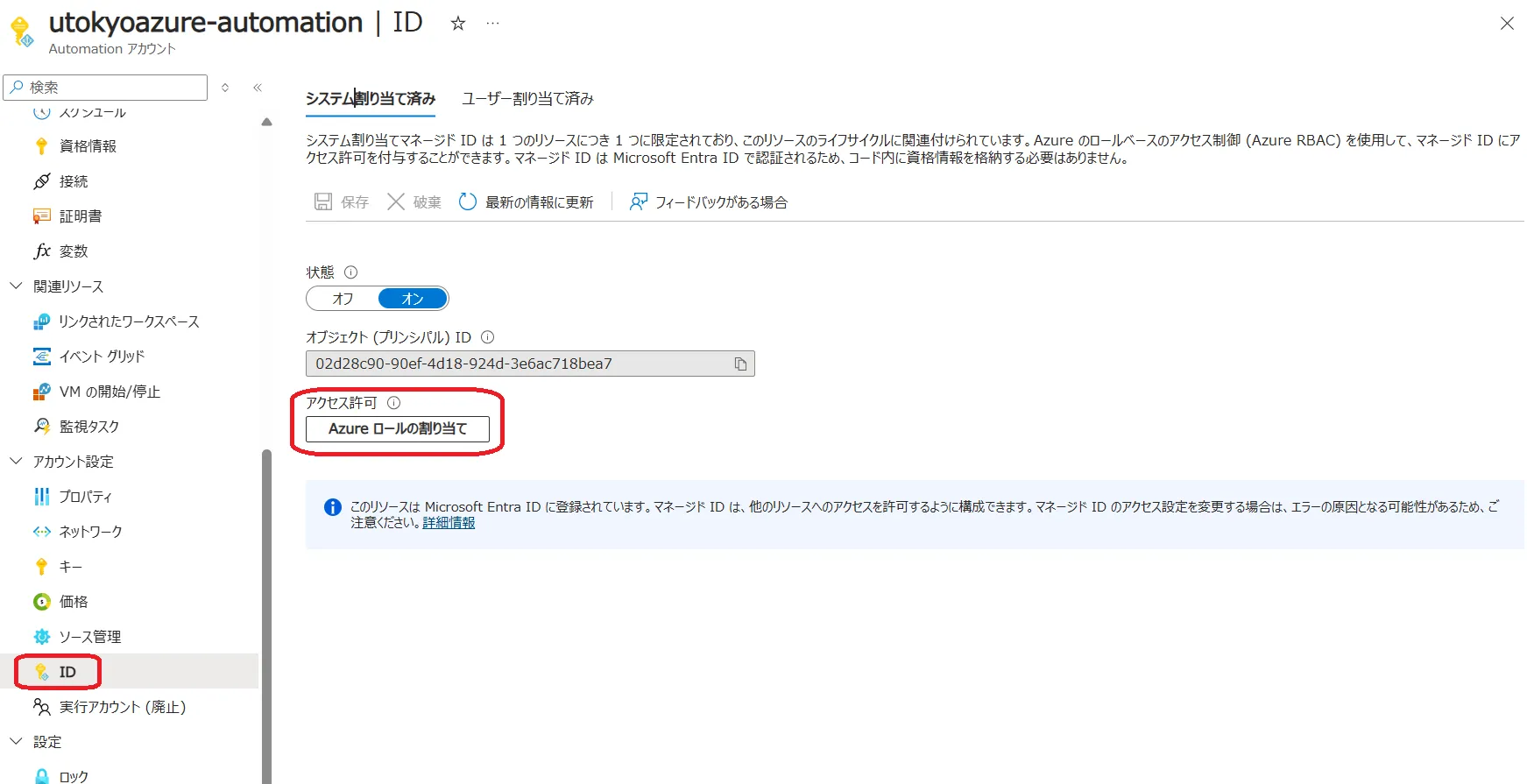Click the copy icon for Object ID
1527x784 pixels.
[x=740, y=364]
